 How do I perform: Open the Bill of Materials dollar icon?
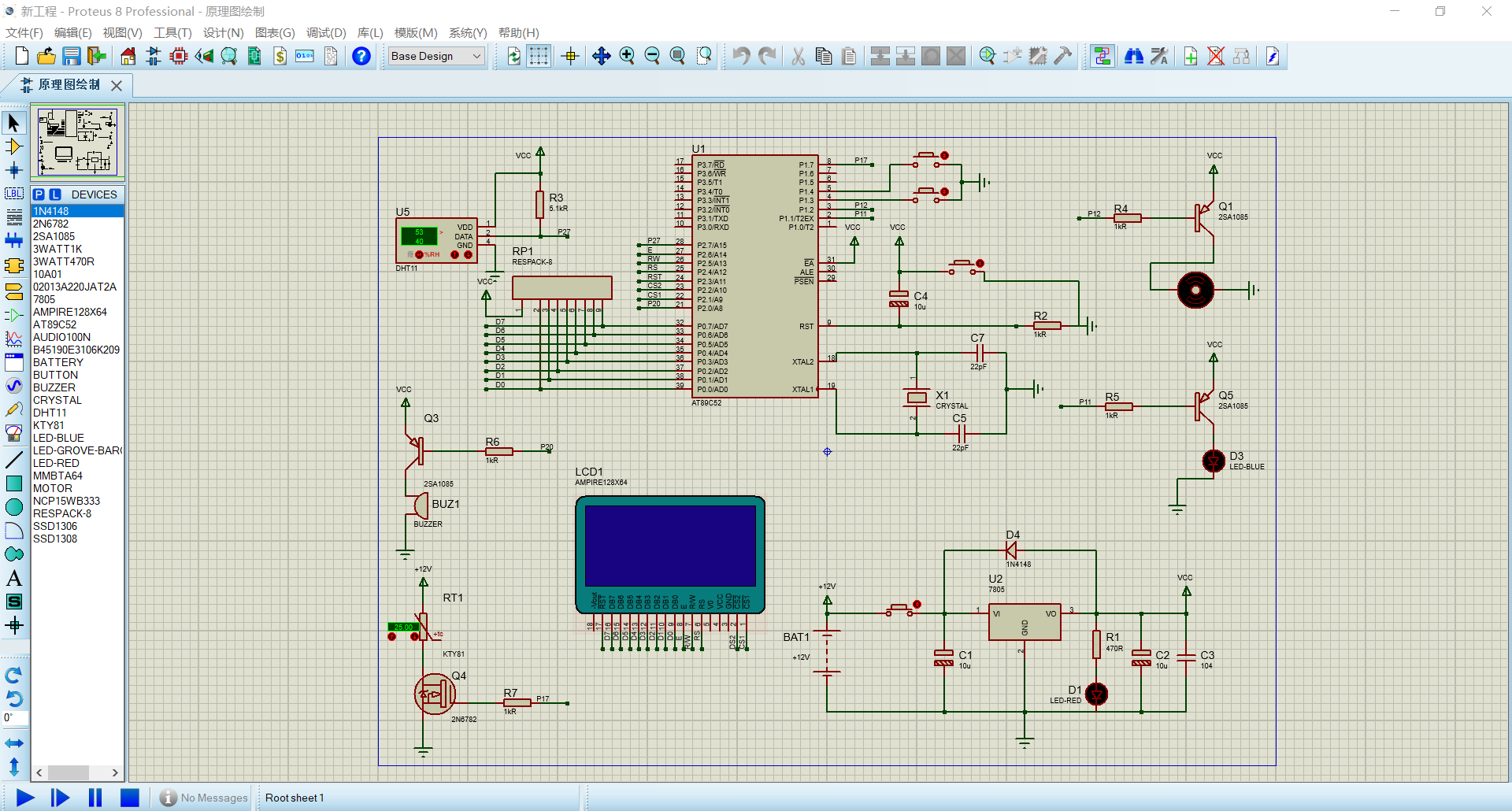[x=280, y=56]
